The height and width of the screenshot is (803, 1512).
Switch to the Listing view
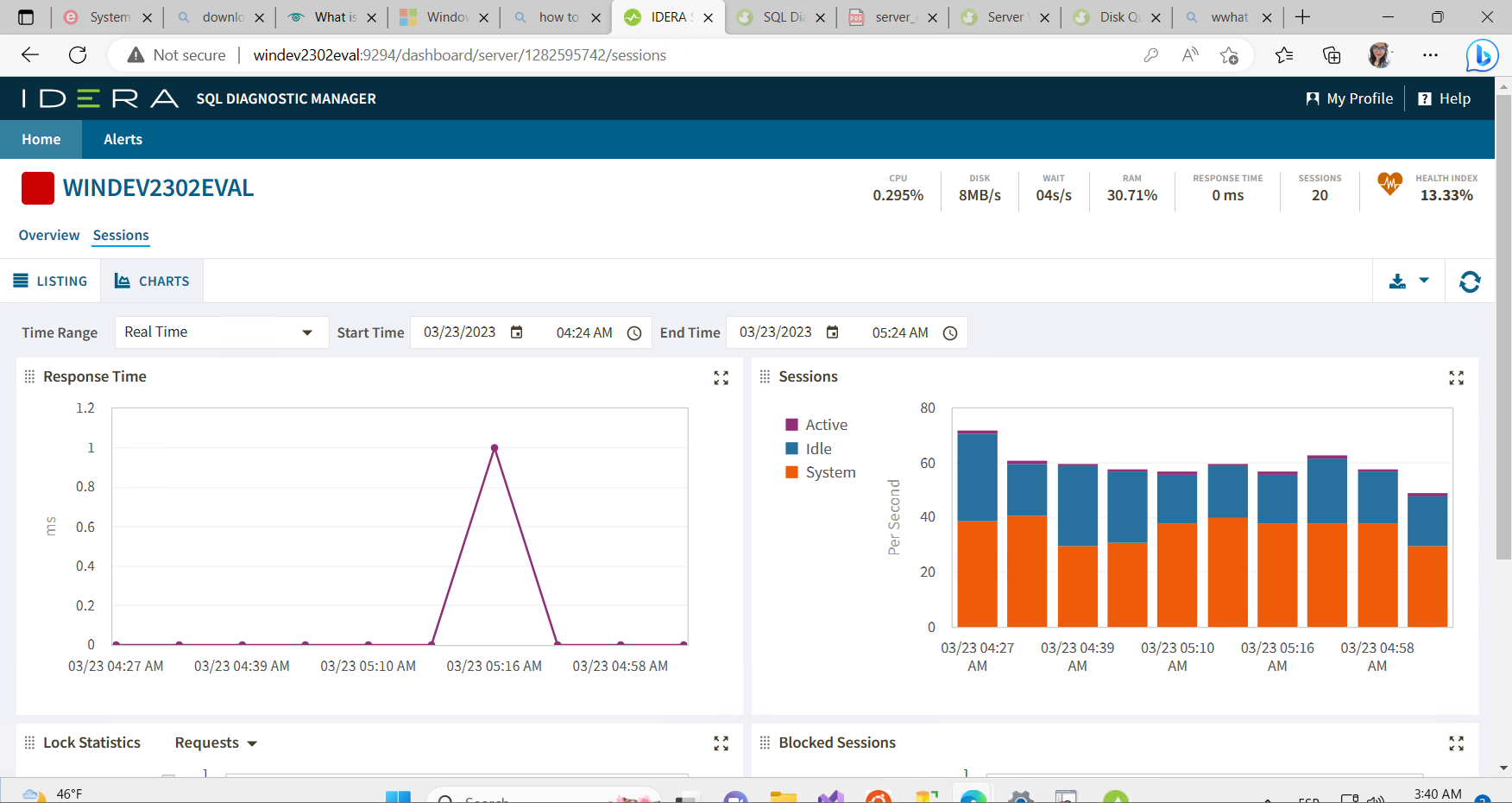click(x=51, y=281)
